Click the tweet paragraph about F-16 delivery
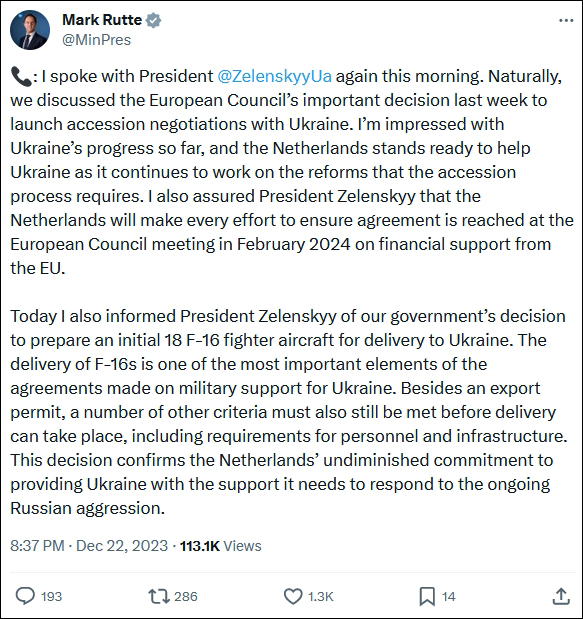 (x=289, y=412)
